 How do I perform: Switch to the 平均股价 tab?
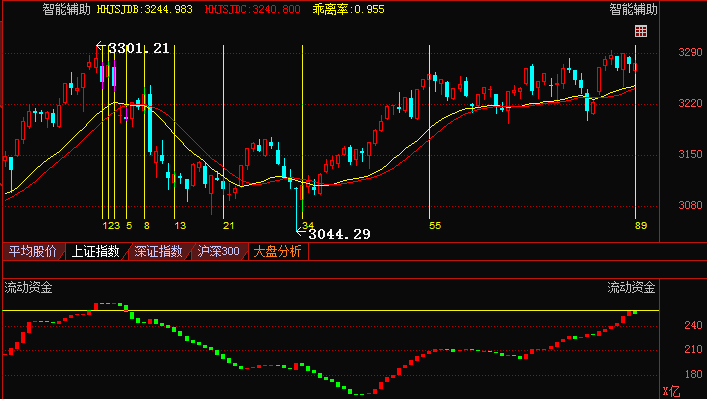(x=33, y=252)
